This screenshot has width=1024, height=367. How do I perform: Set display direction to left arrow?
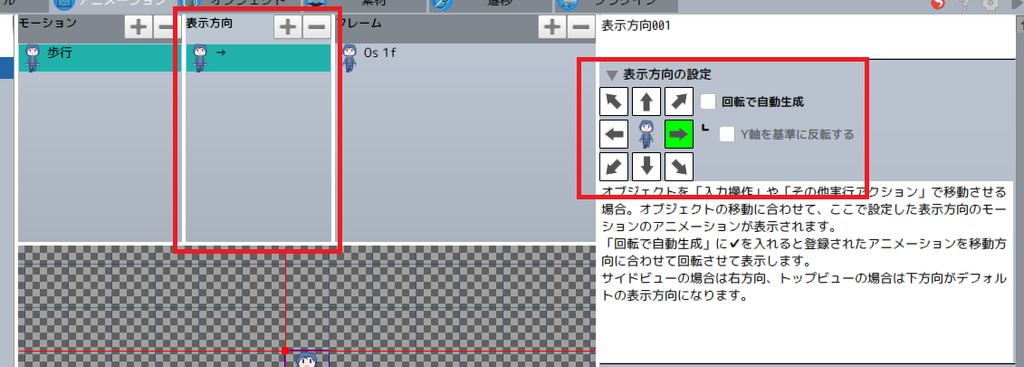[x=614, y=135]
